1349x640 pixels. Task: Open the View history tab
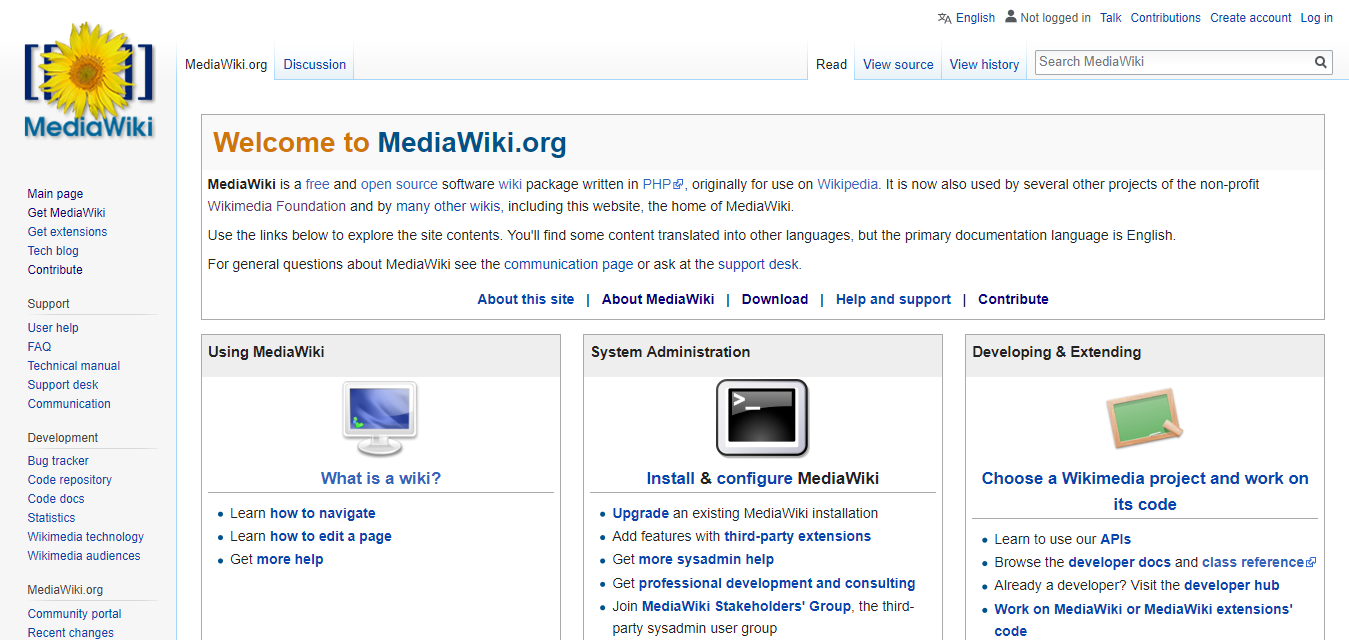click(984, 64)
